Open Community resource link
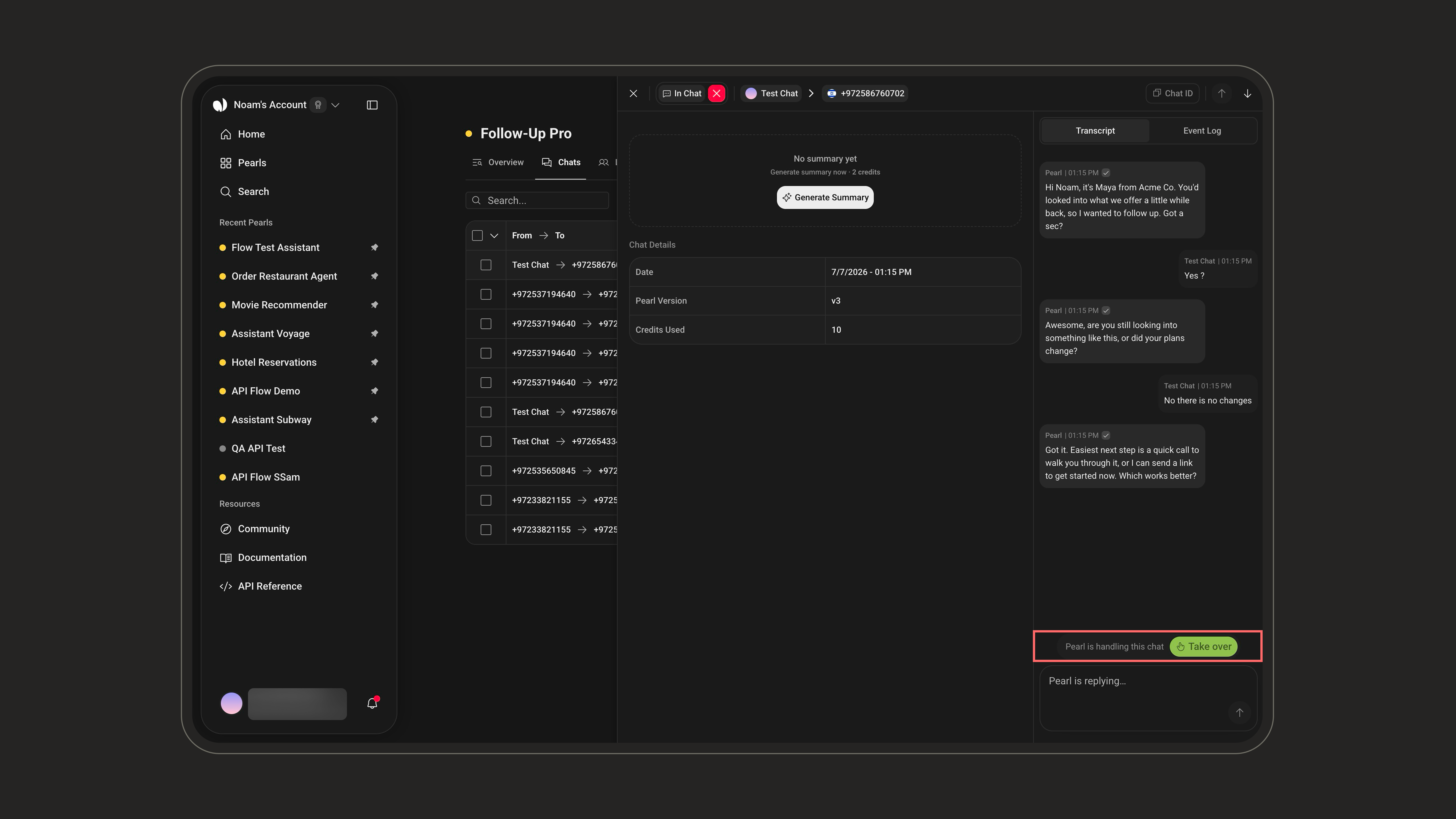The width and height of the screenshot is (1456, 819). [x=254, y=529]
